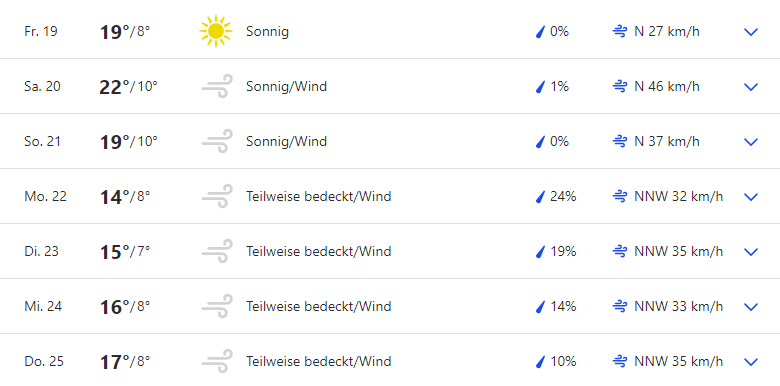This screenshot has width=780, height=386.
Task: Expand the Sa. 20 row chevron
Action: coord(750,87)
